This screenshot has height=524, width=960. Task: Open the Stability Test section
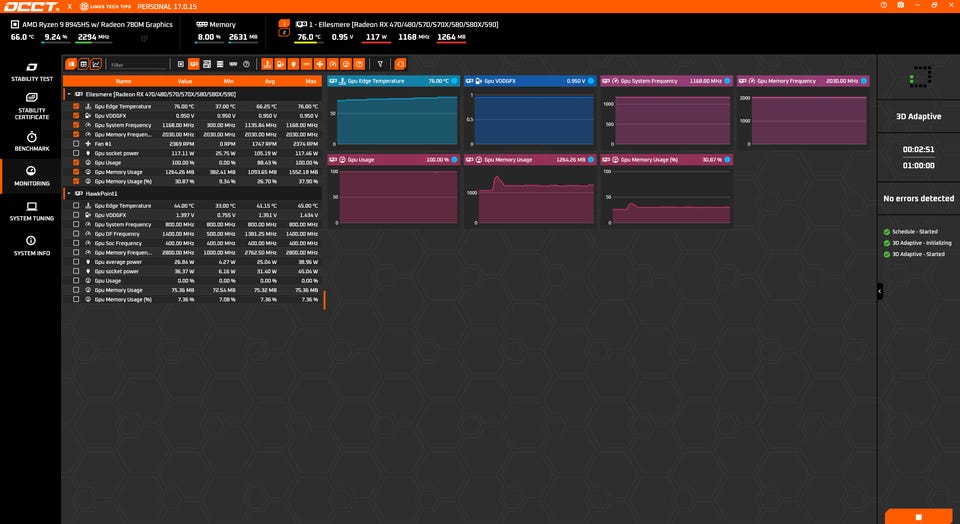[x=32, y=72]
